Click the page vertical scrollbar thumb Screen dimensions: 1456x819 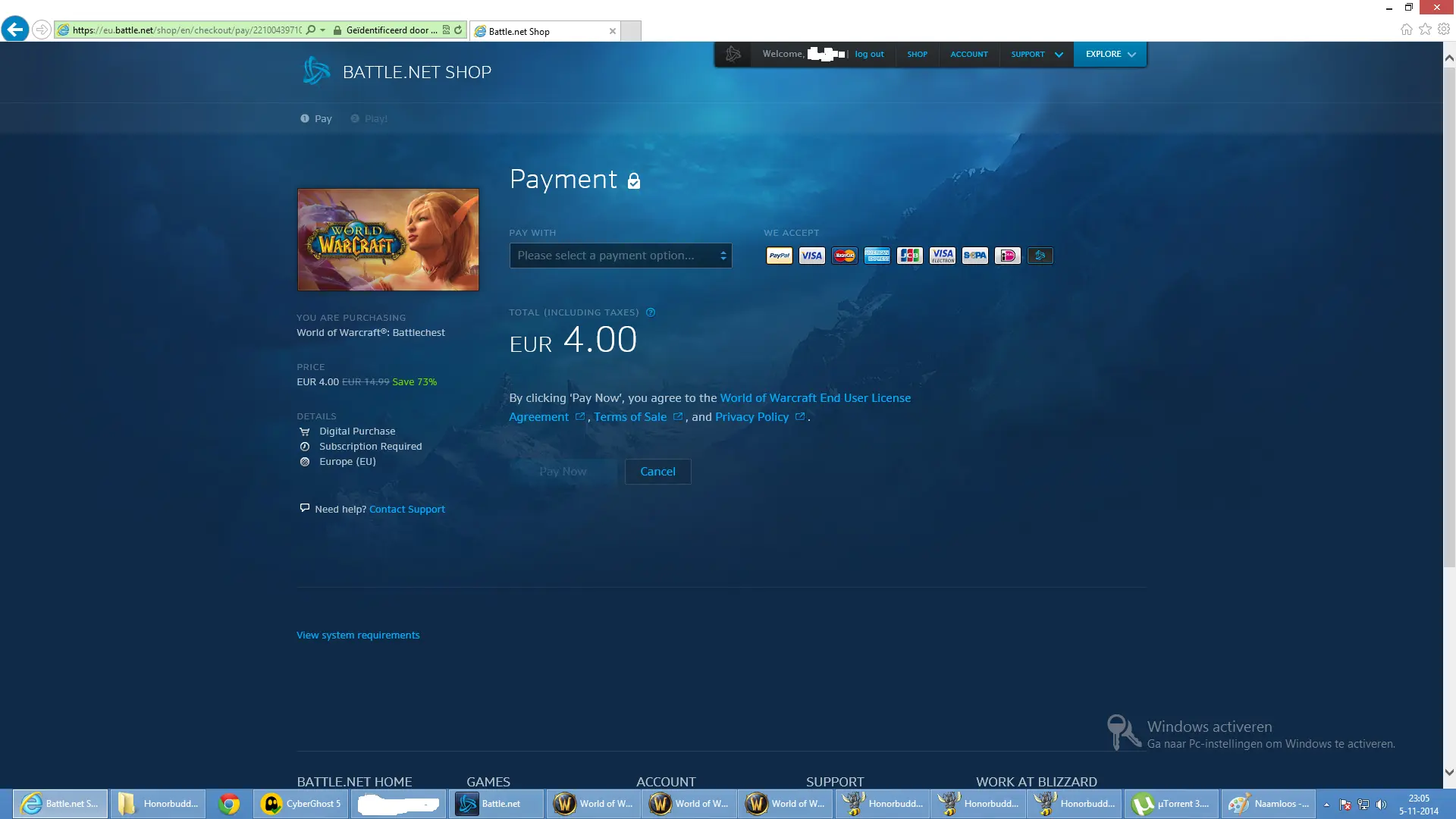pos(1449,315)
